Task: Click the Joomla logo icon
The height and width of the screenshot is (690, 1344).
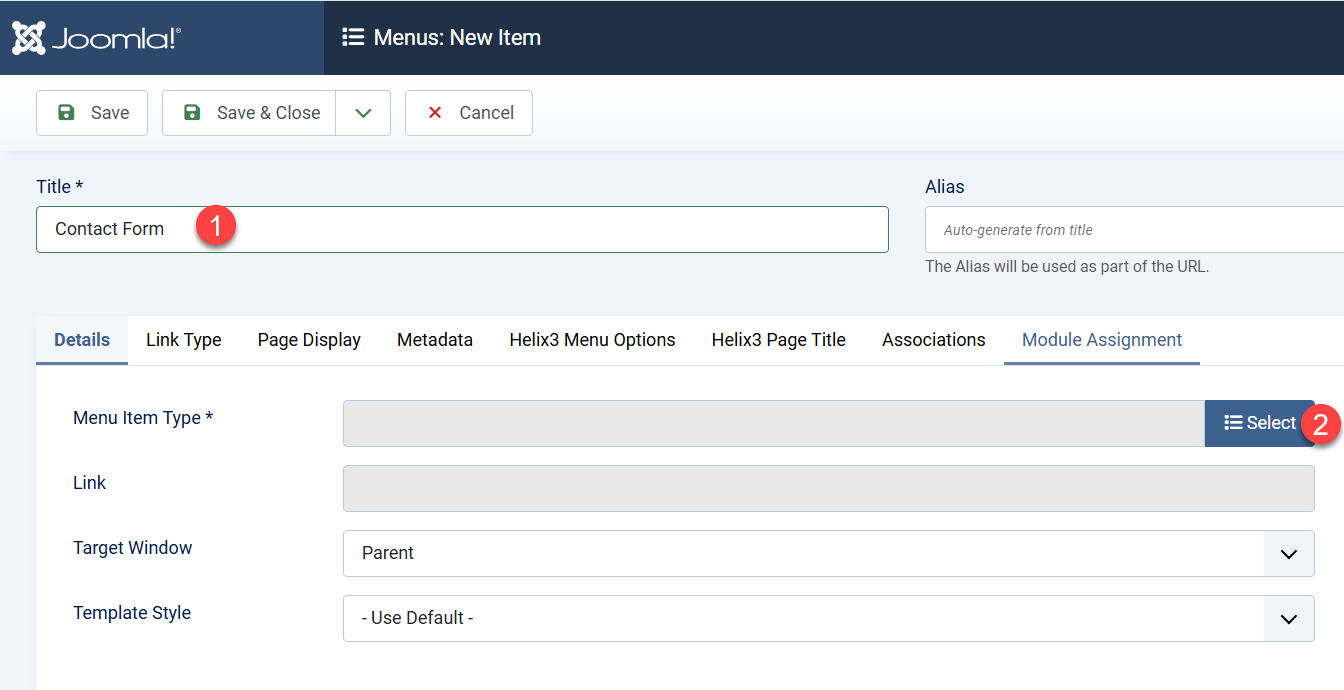Action: click(x=27, y=37)
